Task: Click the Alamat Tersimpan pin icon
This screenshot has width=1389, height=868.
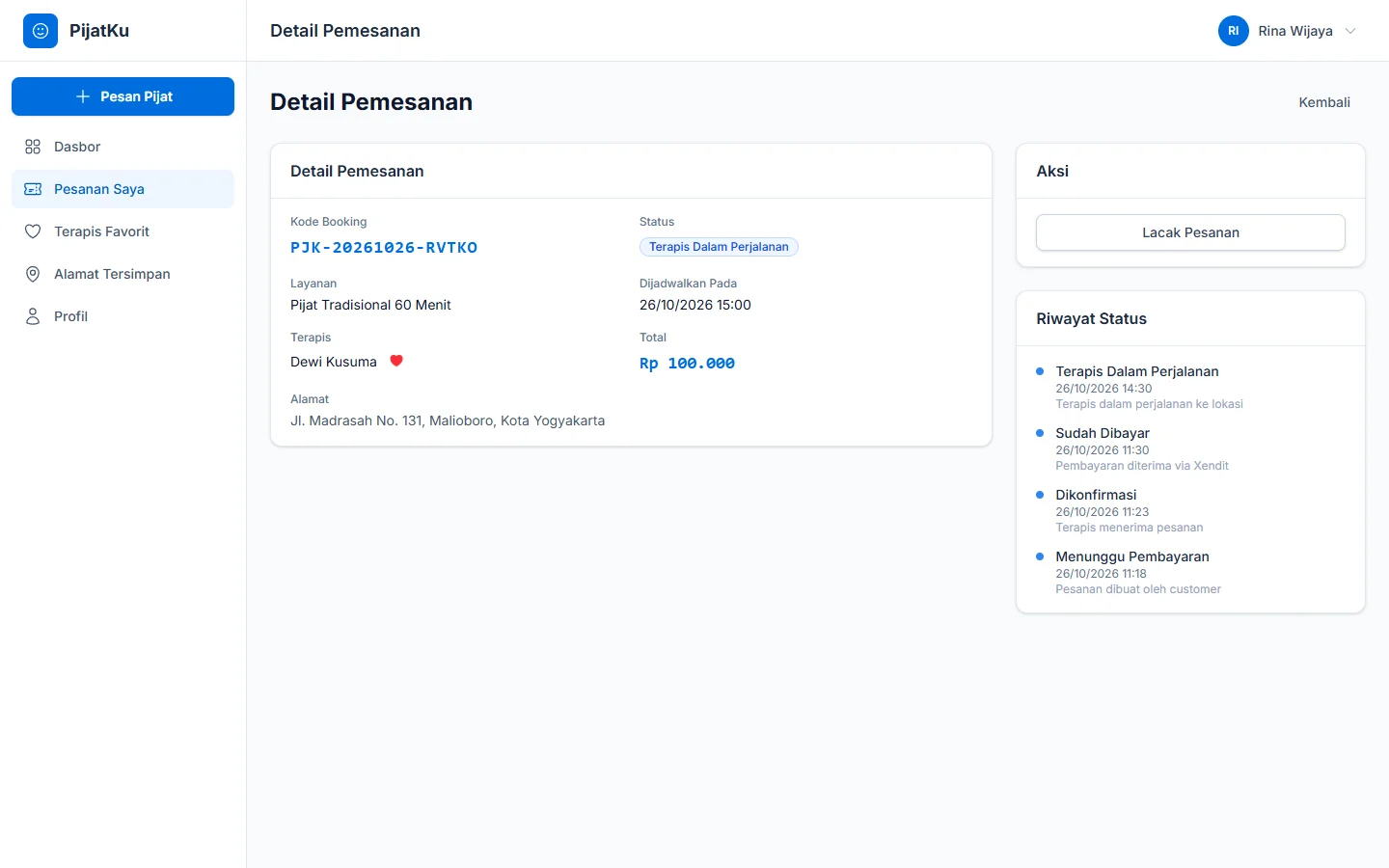Action: [33, 274]
